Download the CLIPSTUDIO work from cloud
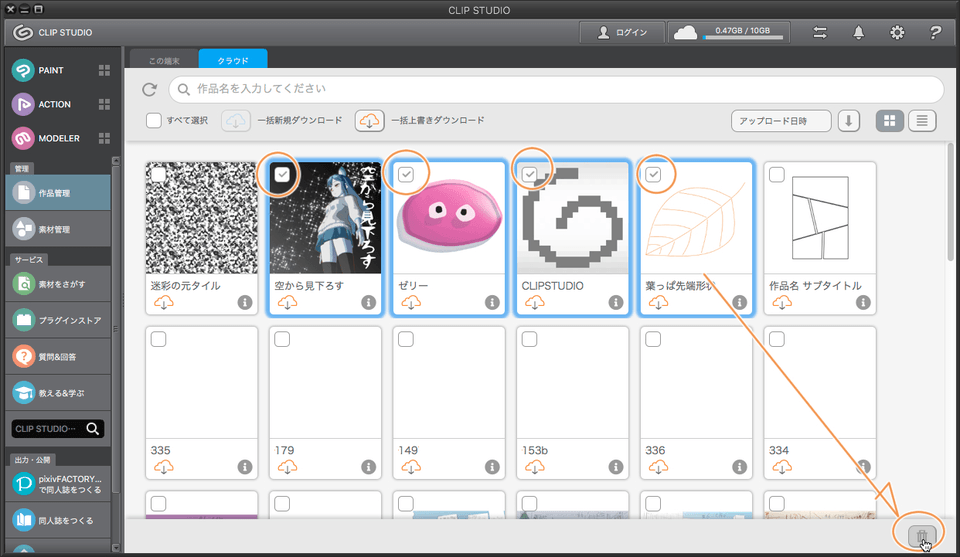960x557 pixels. coord(534,302)
